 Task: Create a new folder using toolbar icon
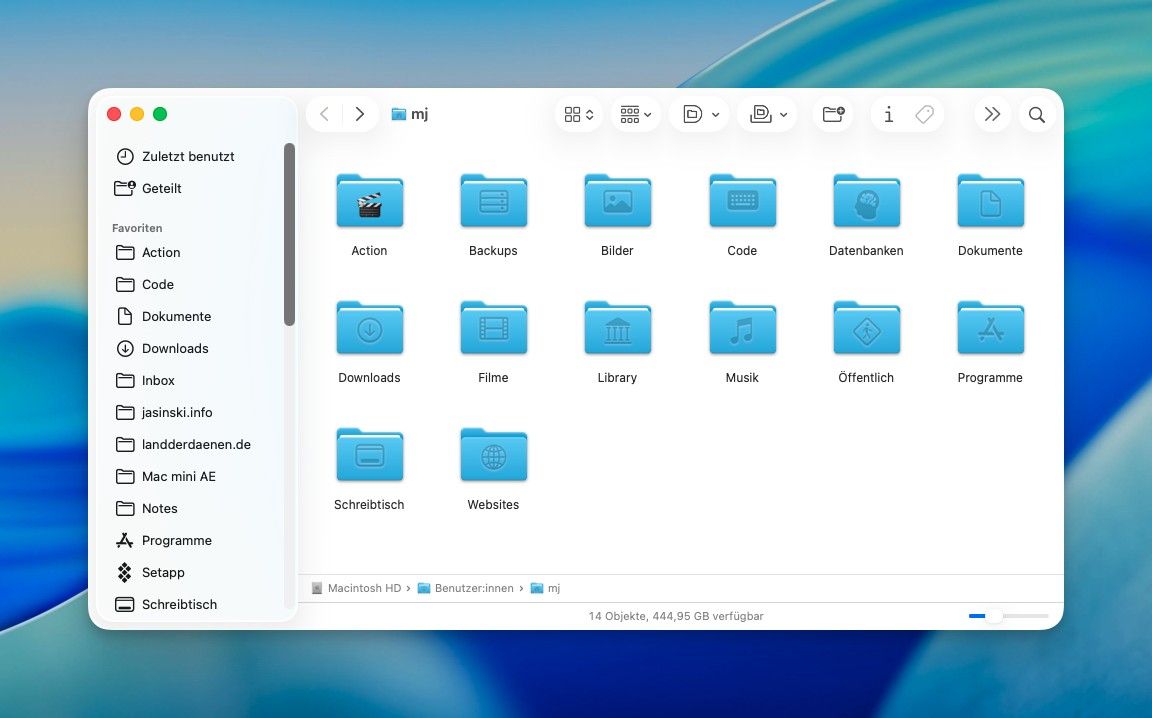tap(833, 115)
